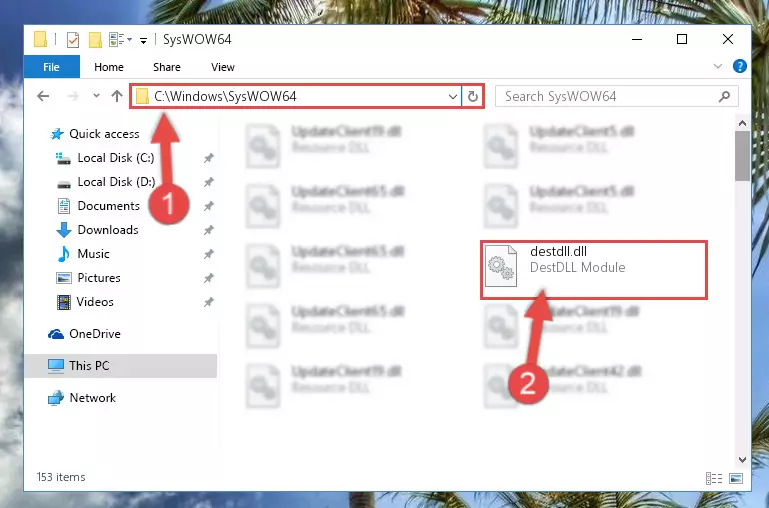
Task: Minimize the SysWOW64 window
Action: point(637,39)
